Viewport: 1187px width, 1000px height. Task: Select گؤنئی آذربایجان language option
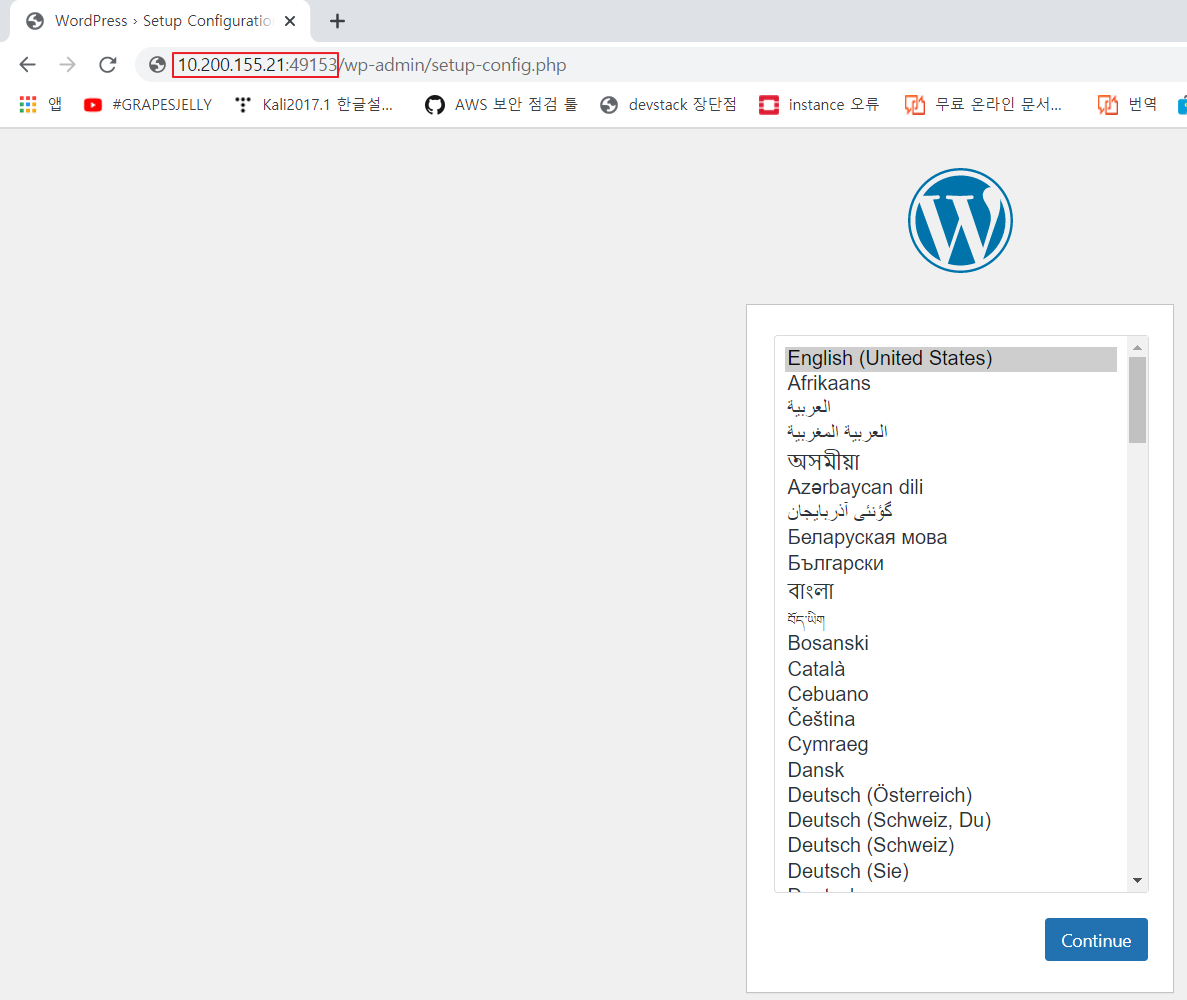pyautogui.click(x=951, y=512)
